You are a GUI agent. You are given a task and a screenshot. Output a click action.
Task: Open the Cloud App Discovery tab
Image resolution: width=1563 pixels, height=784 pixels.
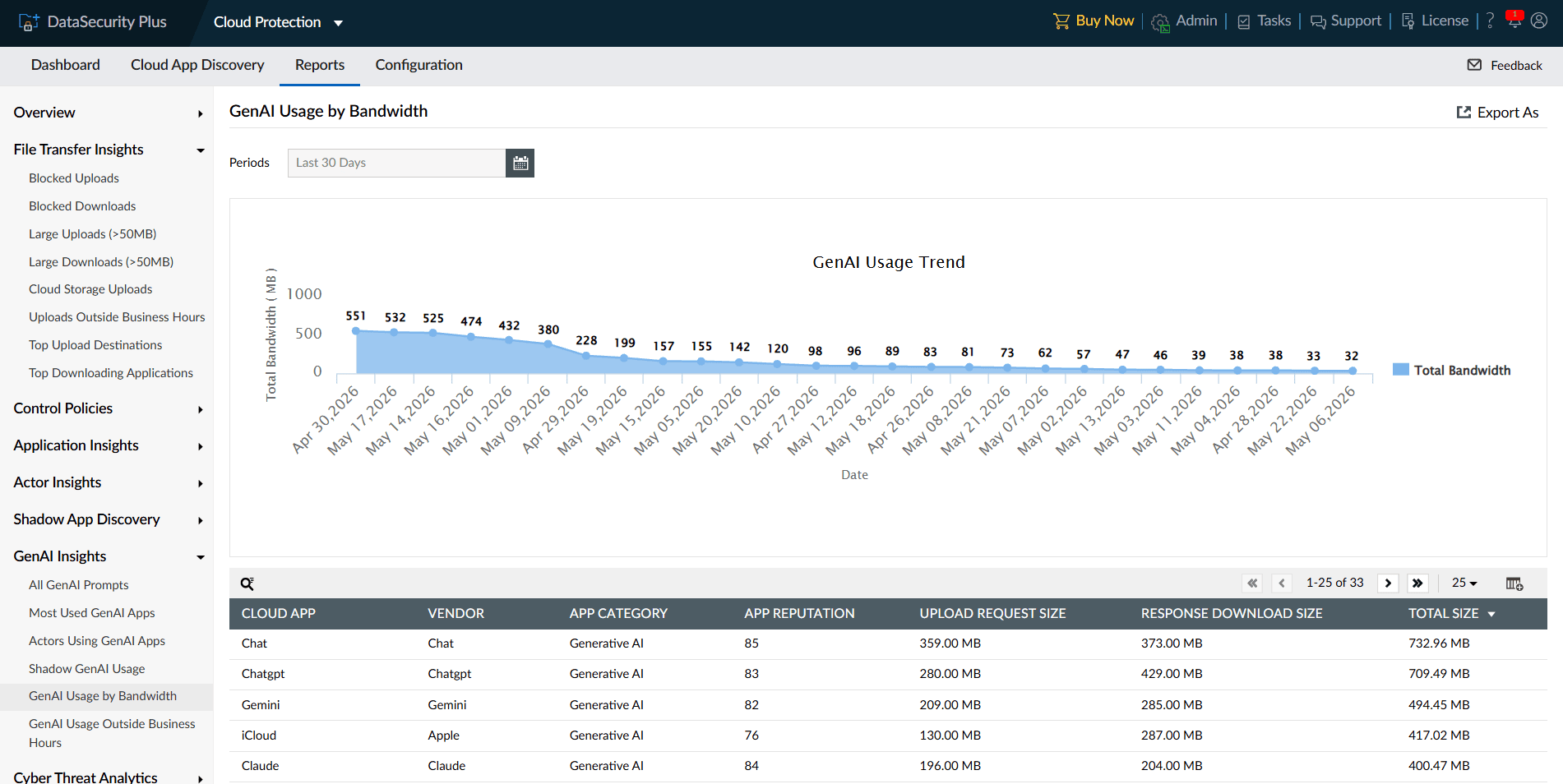197,65
